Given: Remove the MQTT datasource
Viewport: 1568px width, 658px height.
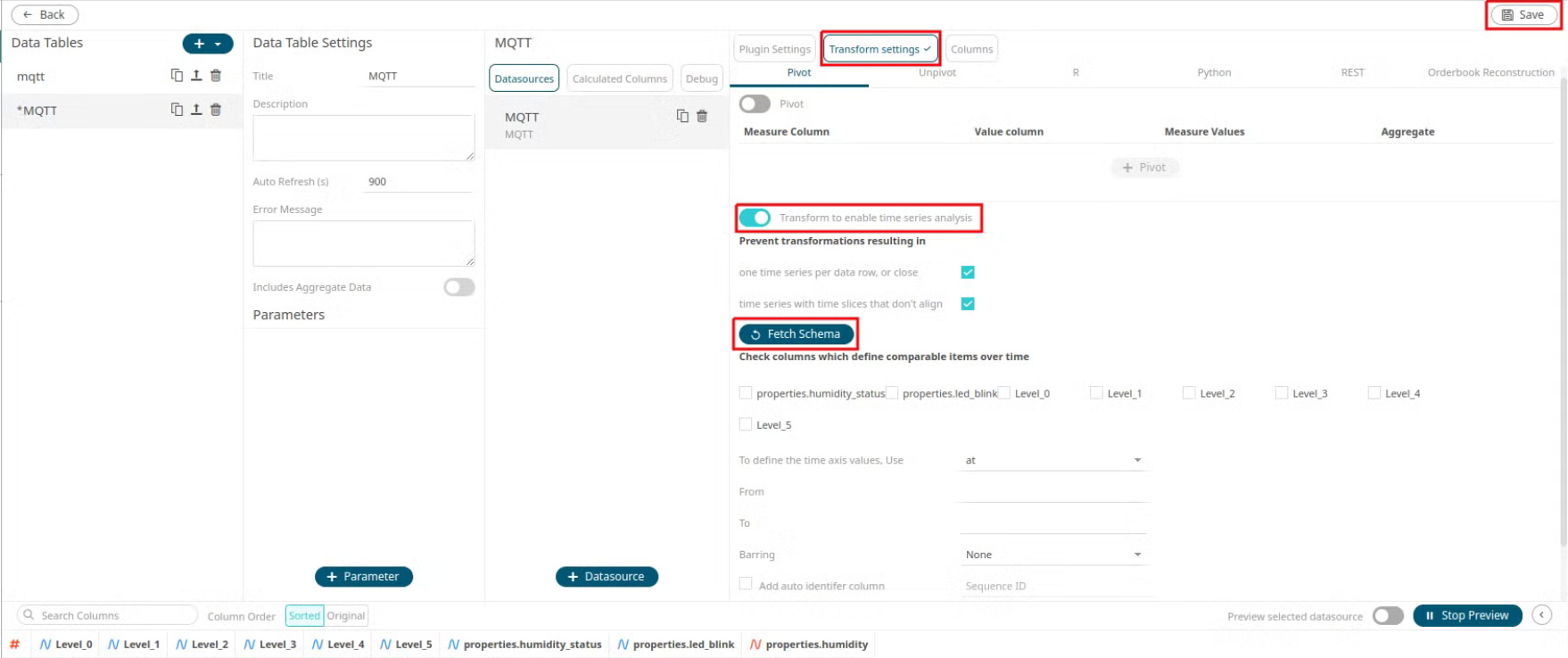Looking at the screenshot, I should tap(702, 116).
